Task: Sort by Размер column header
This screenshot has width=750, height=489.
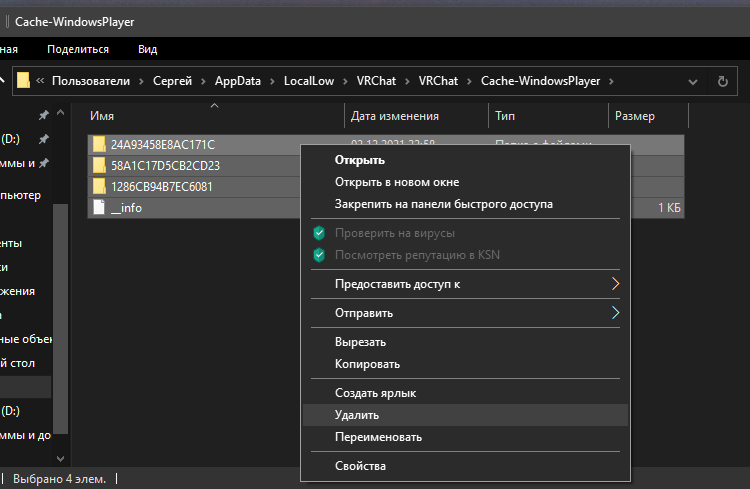Action: pyautogui.click(x=635, y=116)
